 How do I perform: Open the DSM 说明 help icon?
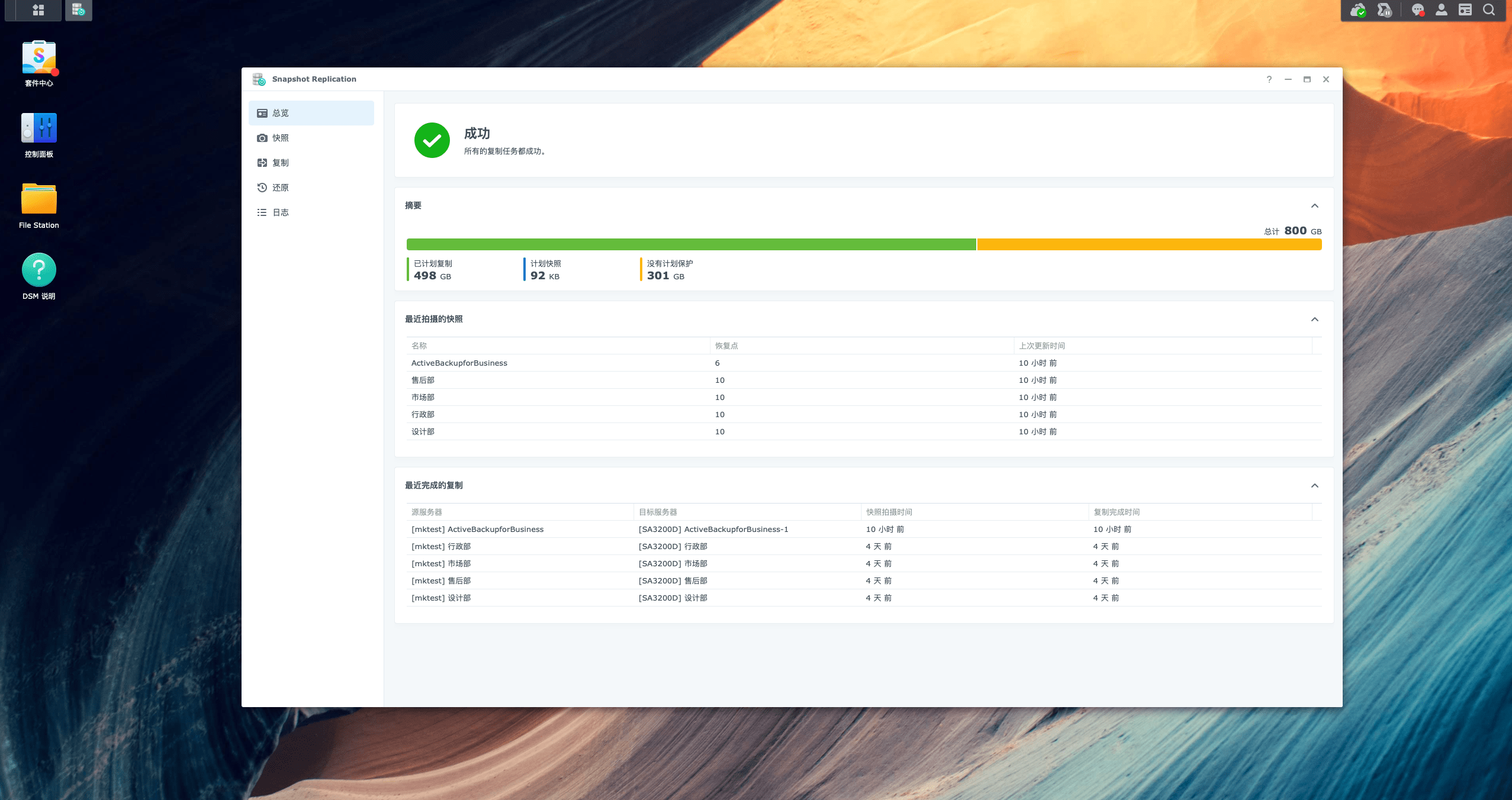point(38,270)
